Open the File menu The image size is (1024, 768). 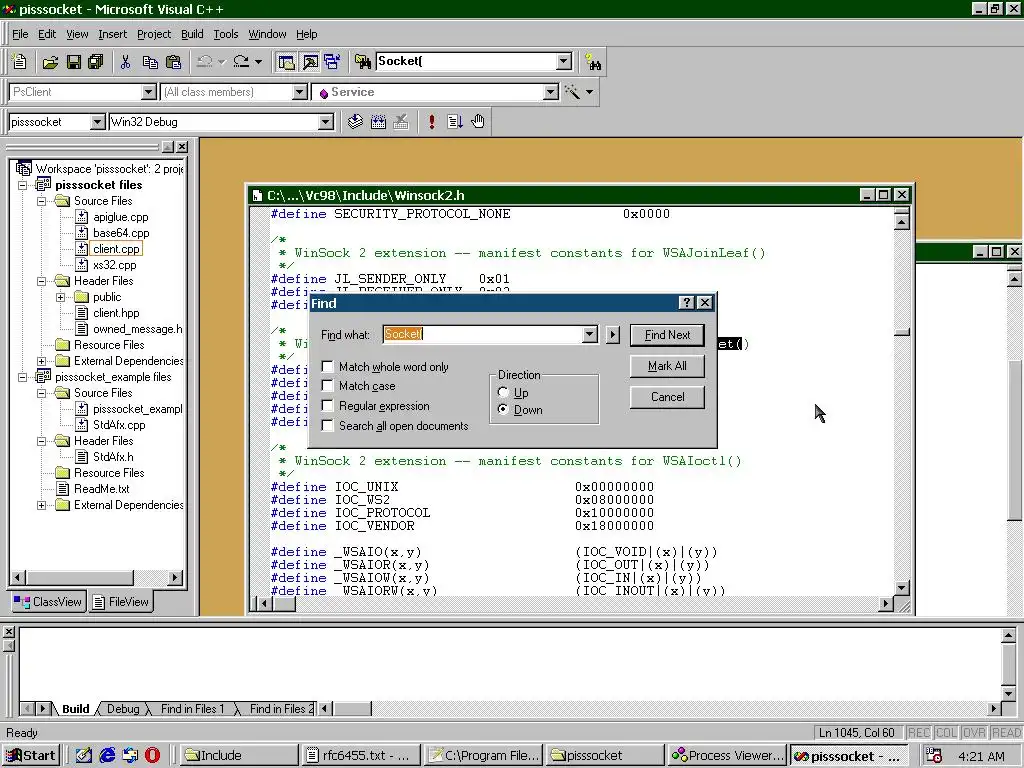(x=20, y=34)
